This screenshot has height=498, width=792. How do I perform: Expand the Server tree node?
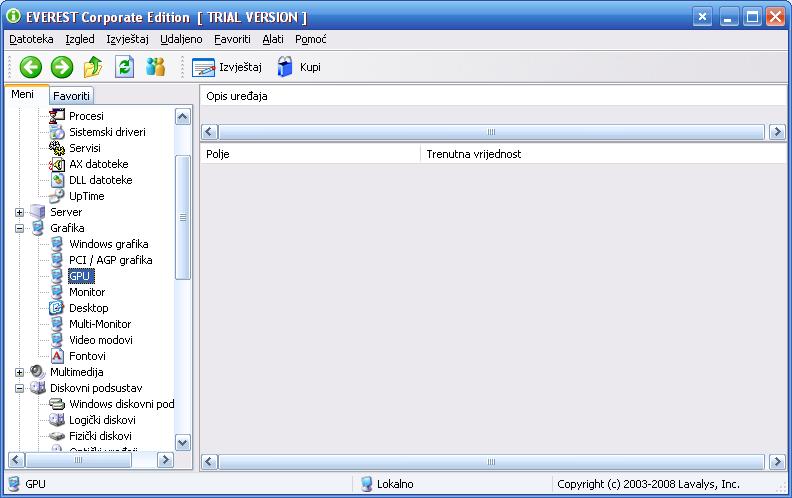tap(19, 212)
